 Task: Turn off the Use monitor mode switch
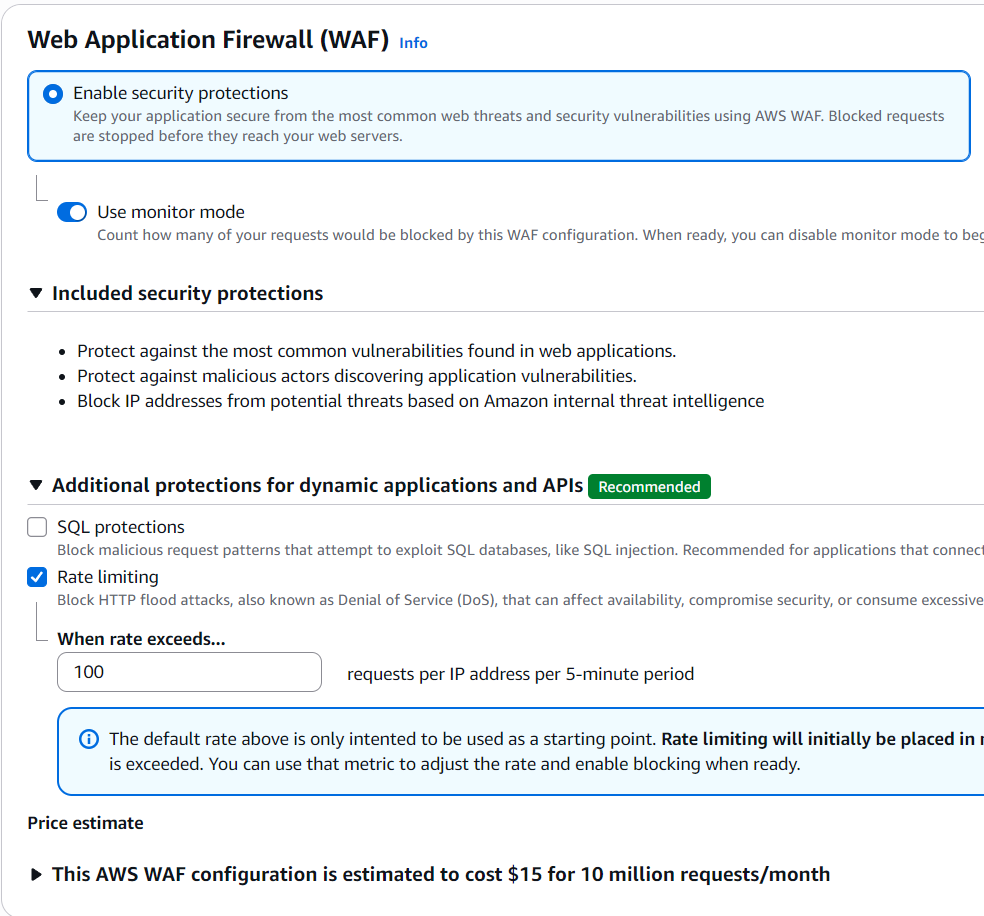(72, 212)
